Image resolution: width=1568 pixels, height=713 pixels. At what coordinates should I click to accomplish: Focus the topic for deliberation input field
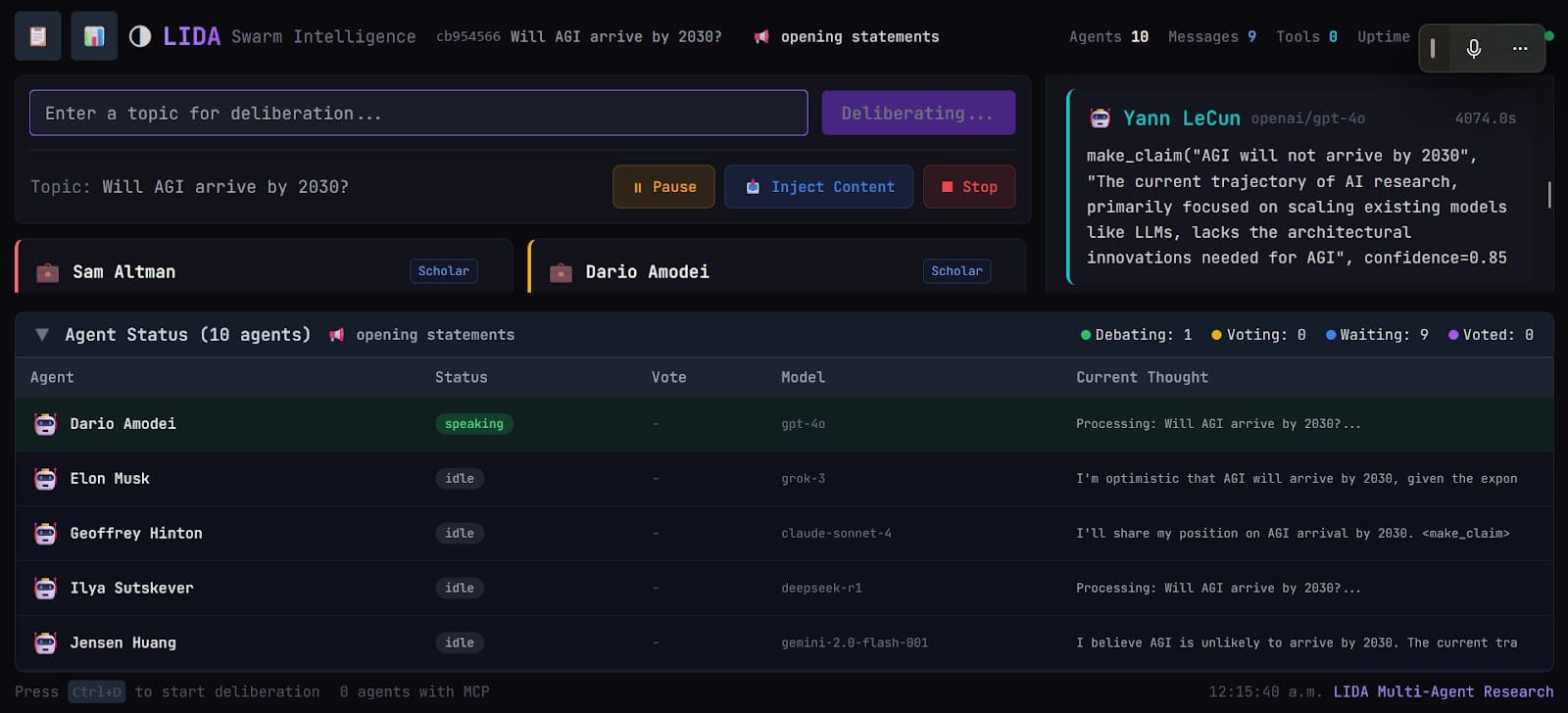(418, 114)
